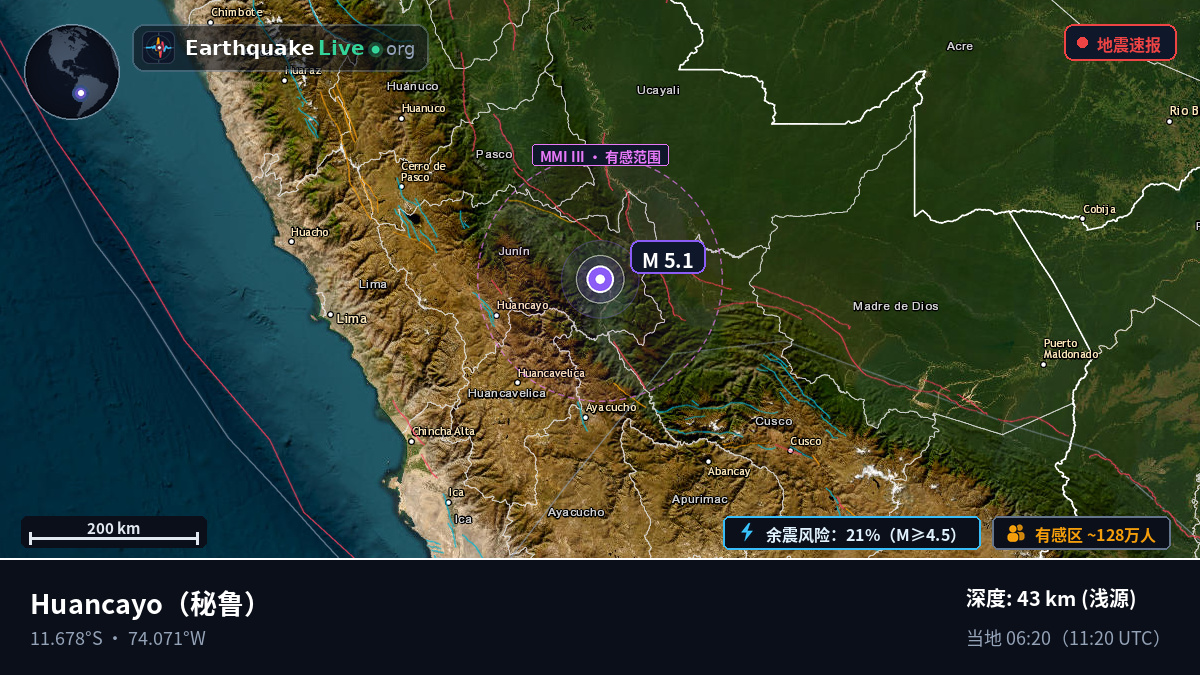Viewport: 1200px width, 675px height.
Task: Click the Puerto Maldonado city label
Action: point(1071,348)
